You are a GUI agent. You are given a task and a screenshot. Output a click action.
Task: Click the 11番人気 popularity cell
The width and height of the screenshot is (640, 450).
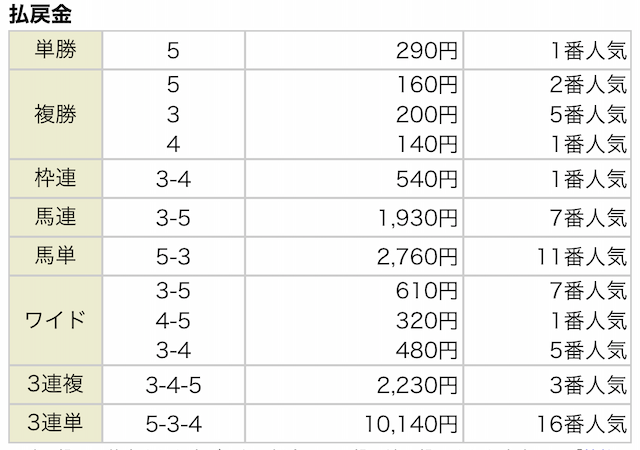(580, 255)
